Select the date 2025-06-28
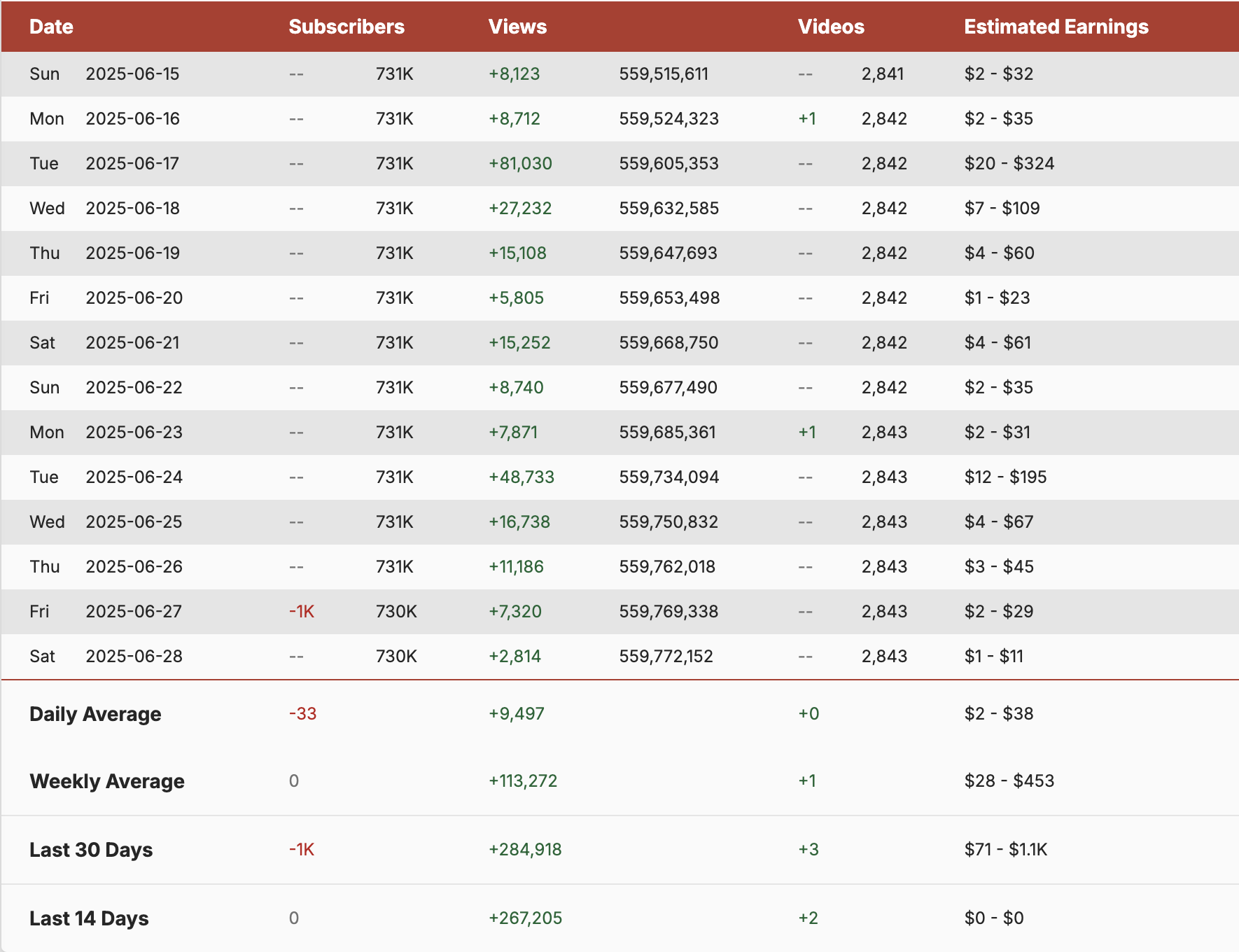This screenshot has height=952, width=1239. 134,657
